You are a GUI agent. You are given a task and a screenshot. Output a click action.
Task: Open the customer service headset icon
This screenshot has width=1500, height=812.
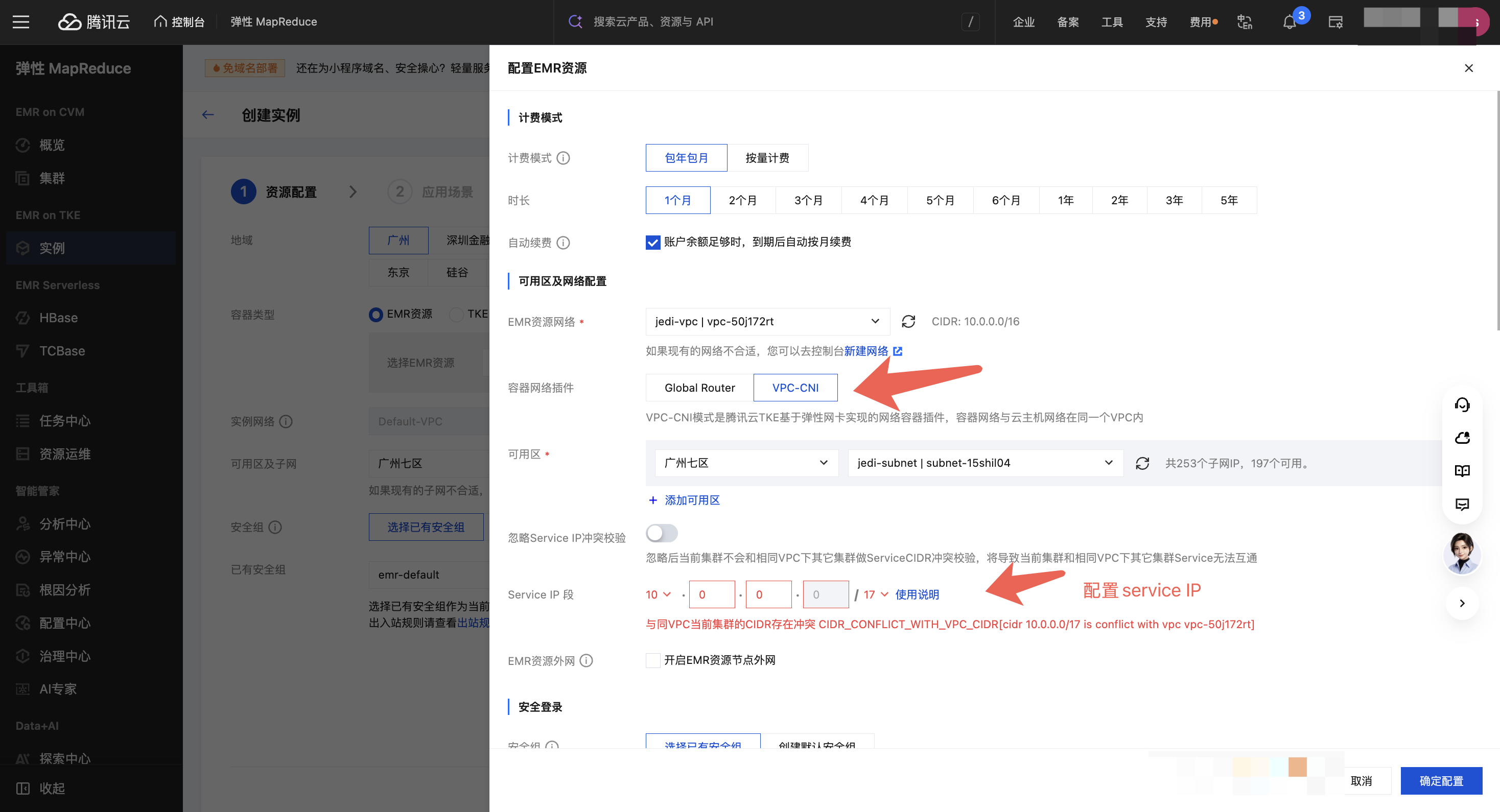[1462, 404]
